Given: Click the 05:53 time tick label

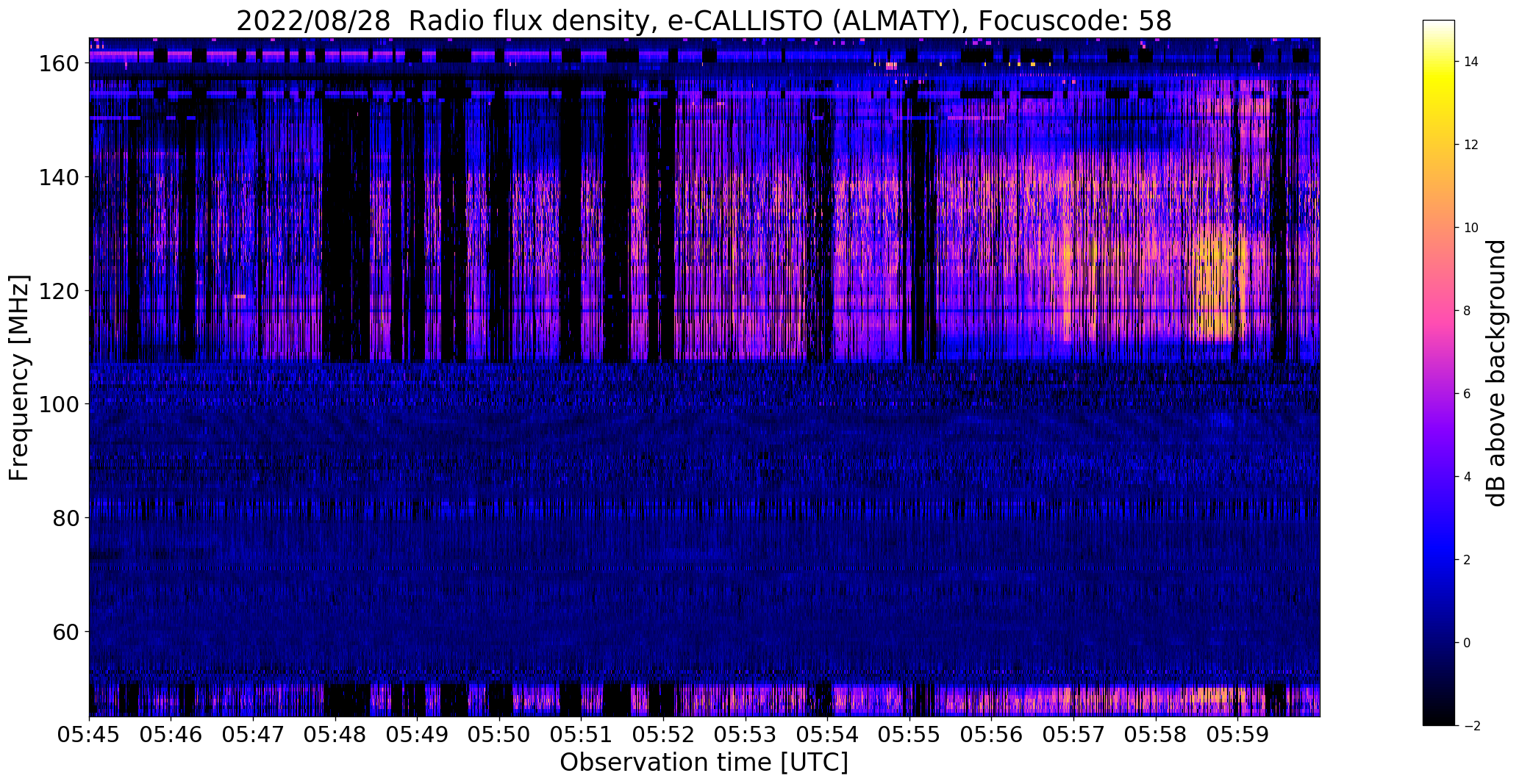Looking at the screenshot, I should coord(746,734).
